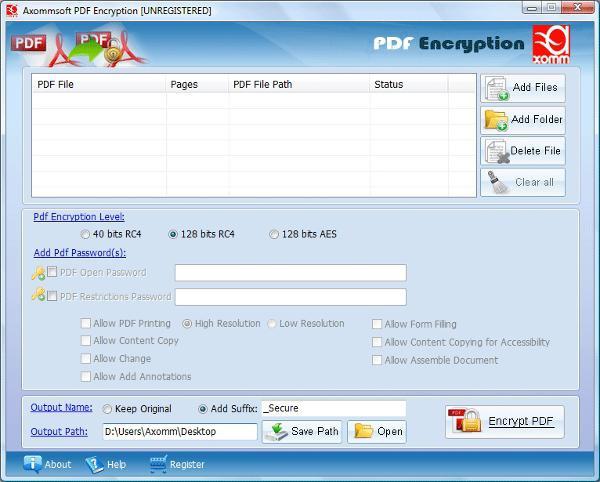Image resolution: width=600 pixels, height=482 pixels.
Task: Enable the PDF Restrictions Password checkbox
Action: 52,297
